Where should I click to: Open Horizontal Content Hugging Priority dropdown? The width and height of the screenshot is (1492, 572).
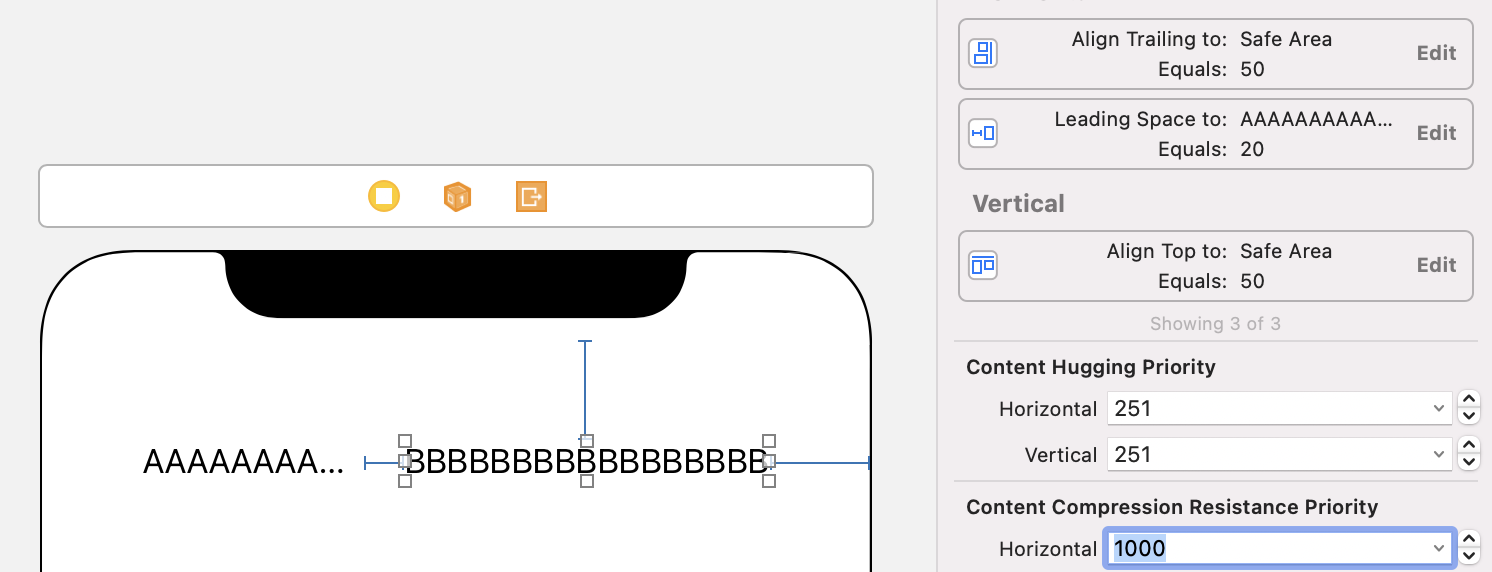[x=1439, y=408]
